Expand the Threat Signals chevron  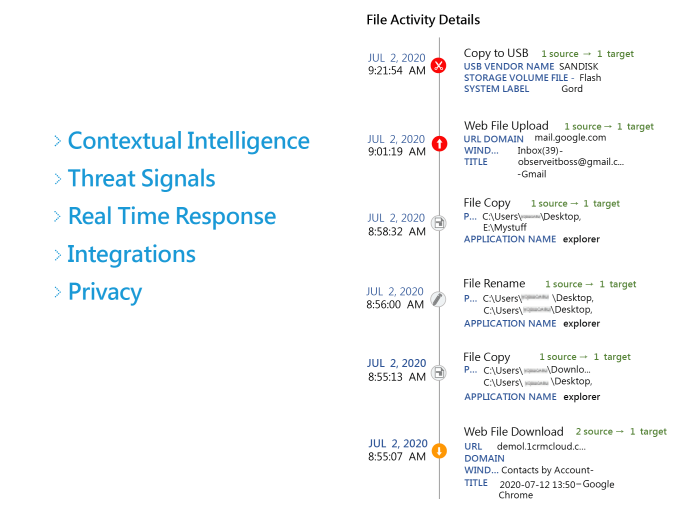pos(57,179)
